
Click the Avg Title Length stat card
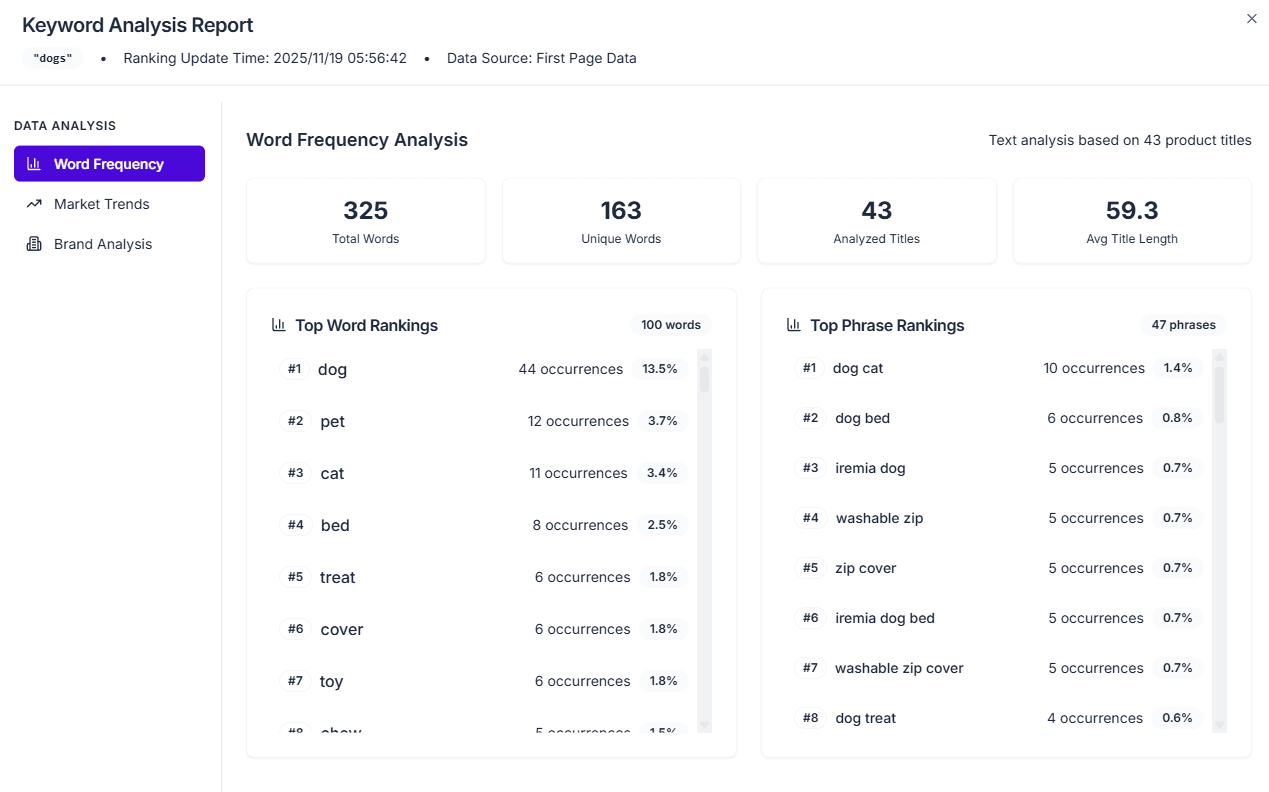point(1132,221)
